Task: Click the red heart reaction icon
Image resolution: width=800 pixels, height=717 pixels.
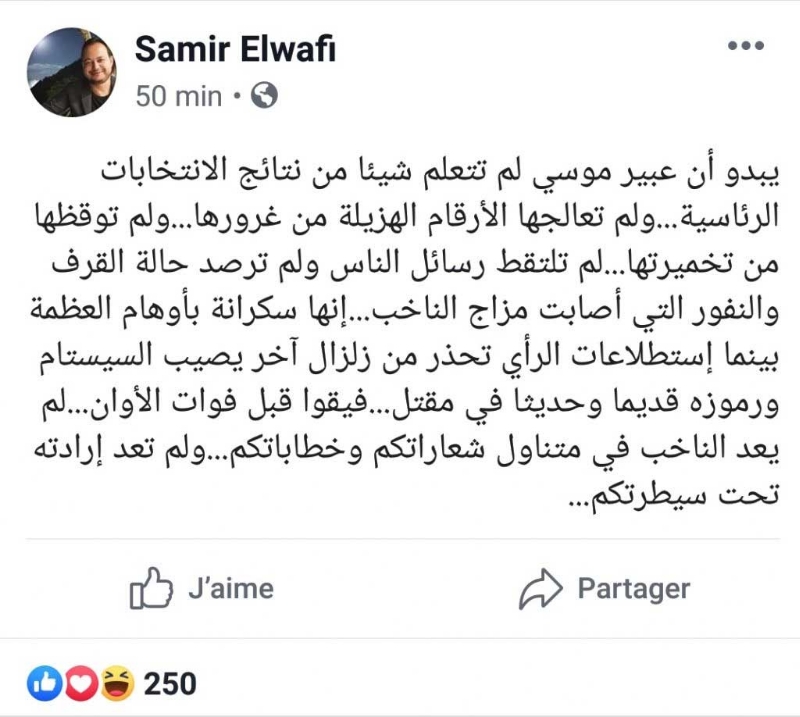Action: pyautogui.click(x=78, y=683)
